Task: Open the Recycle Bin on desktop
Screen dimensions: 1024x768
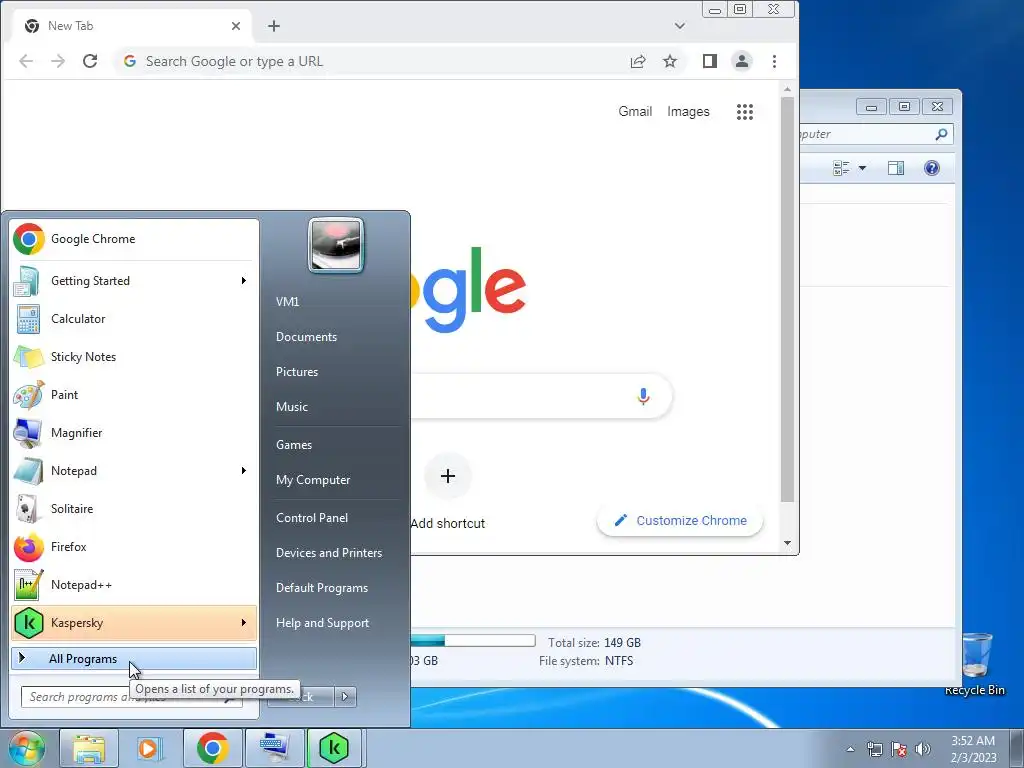Action: click(975, 664)
